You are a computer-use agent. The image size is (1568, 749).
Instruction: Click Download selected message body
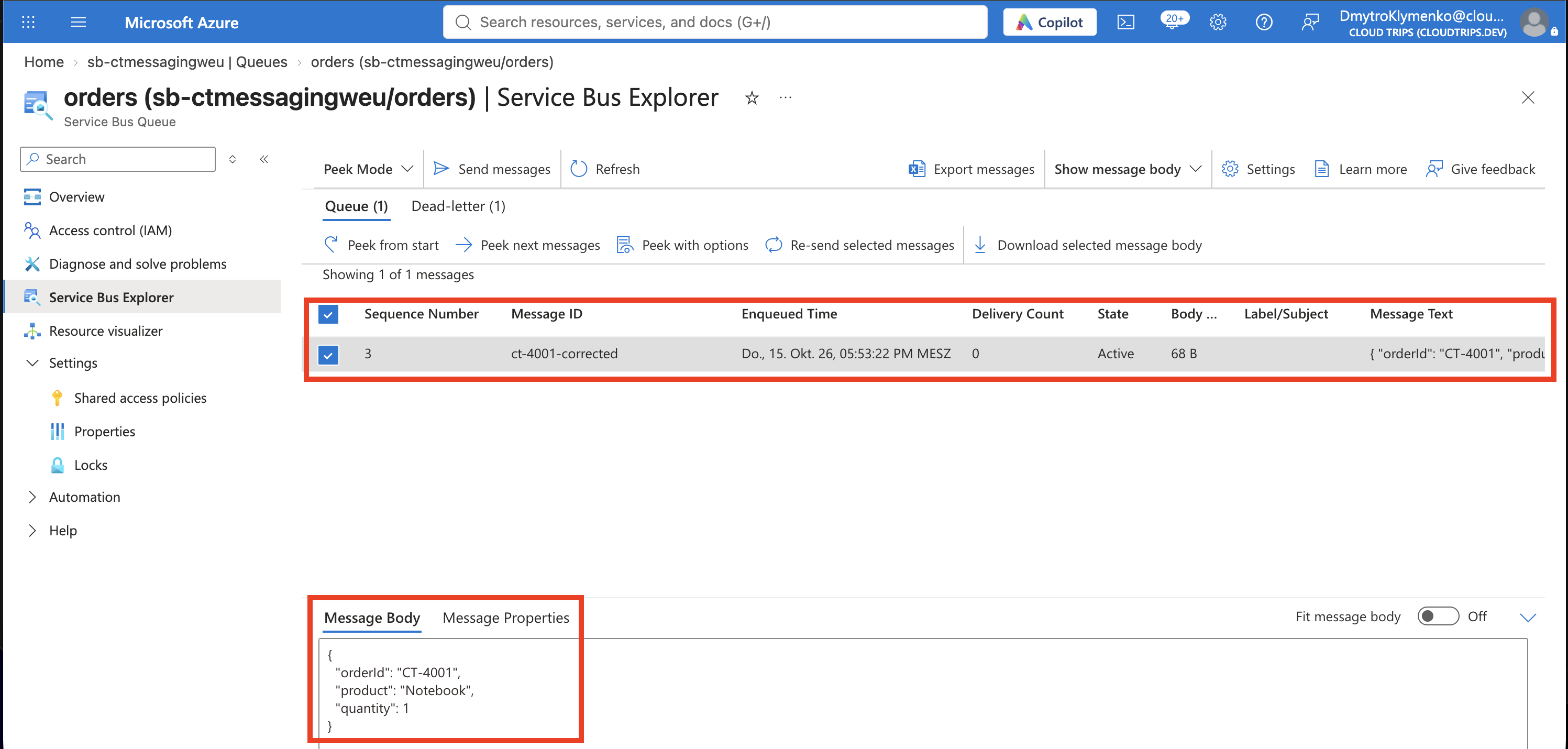click(x=1088, y=245)
